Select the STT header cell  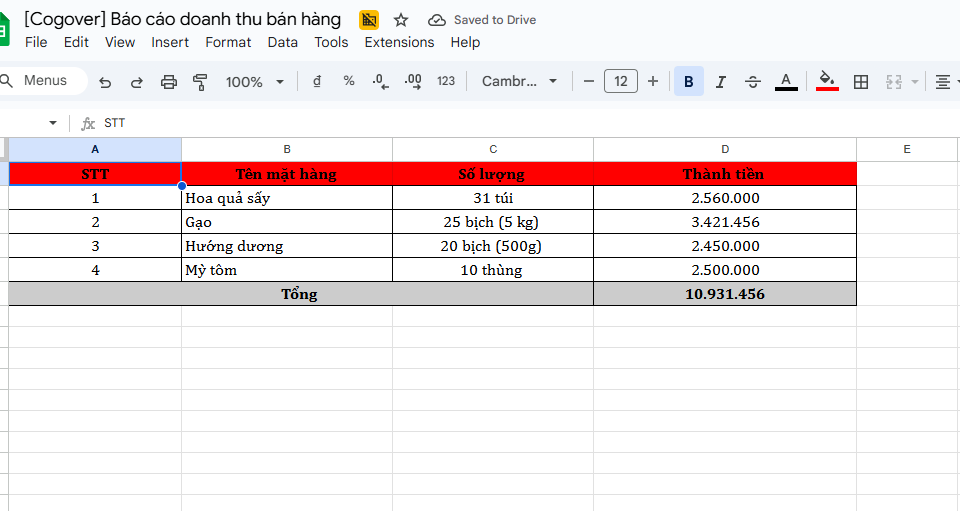95,174
